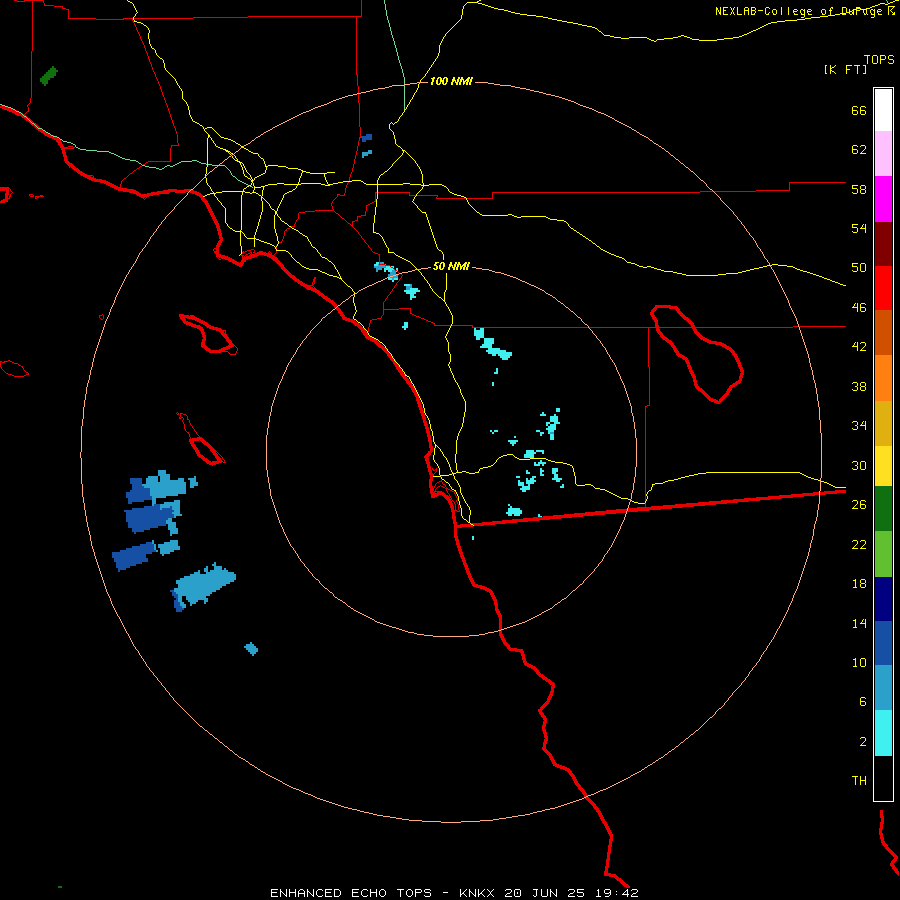Select the light pink legend color band

pos(883,153)
